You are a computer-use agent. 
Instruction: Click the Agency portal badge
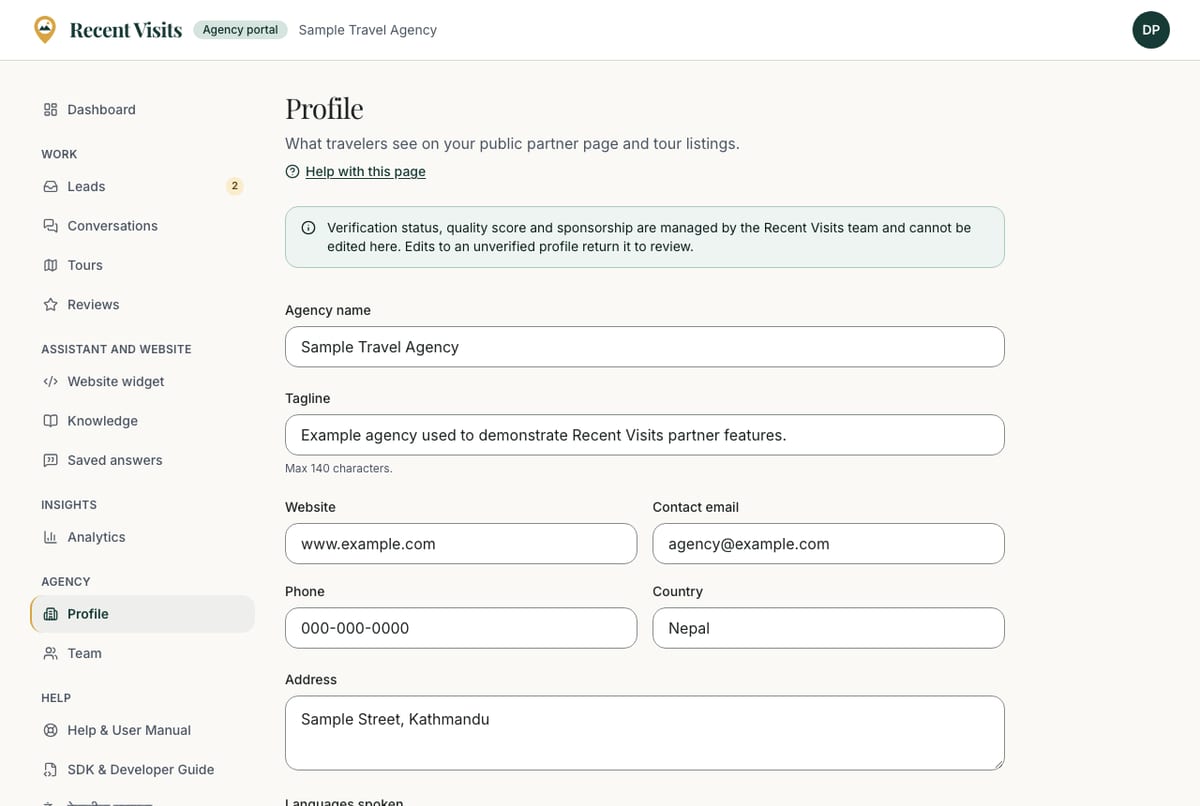pos(240,30)
